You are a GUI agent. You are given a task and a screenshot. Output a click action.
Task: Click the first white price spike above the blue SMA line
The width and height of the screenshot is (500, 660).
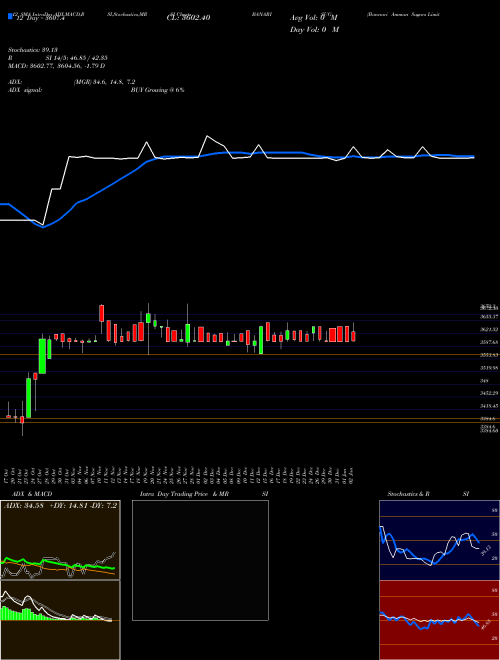coord(146,148)
